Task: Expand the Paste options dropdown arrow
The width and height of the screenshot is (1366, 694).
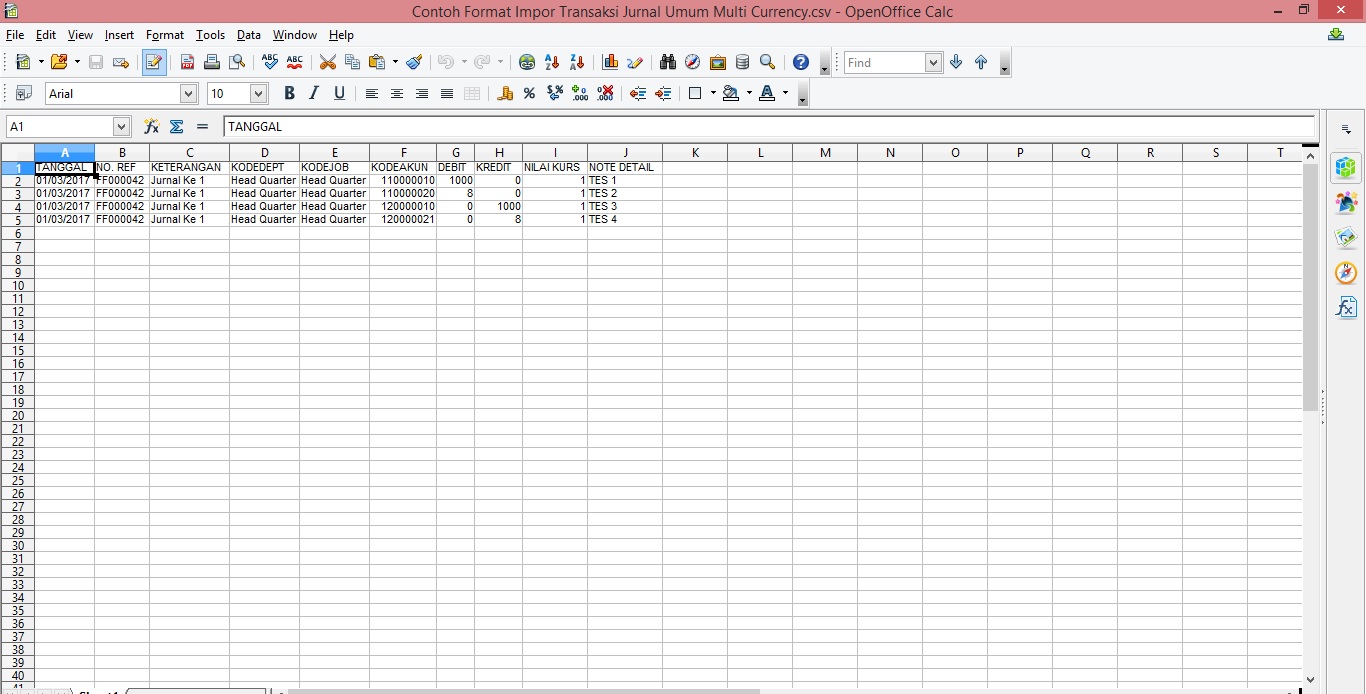Action: point(395,62)
